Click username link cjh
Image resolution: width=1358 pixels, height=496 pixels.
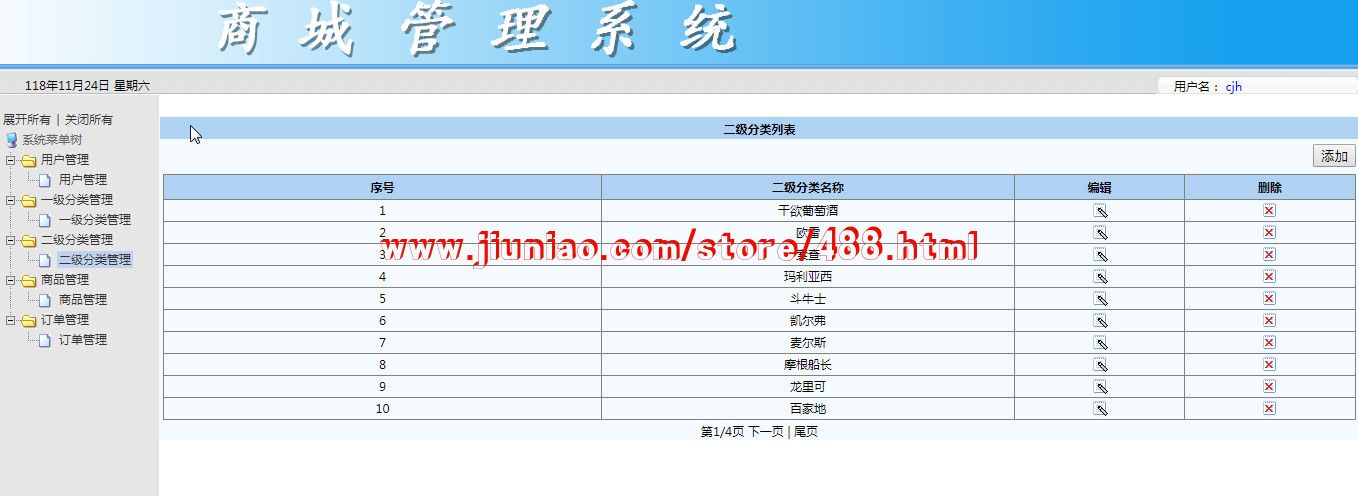[x=1233, y=87]
